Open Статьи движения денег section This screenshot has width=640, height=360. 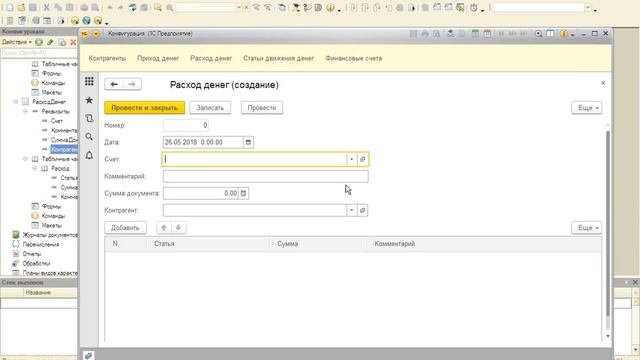click(x=279, y=58)
